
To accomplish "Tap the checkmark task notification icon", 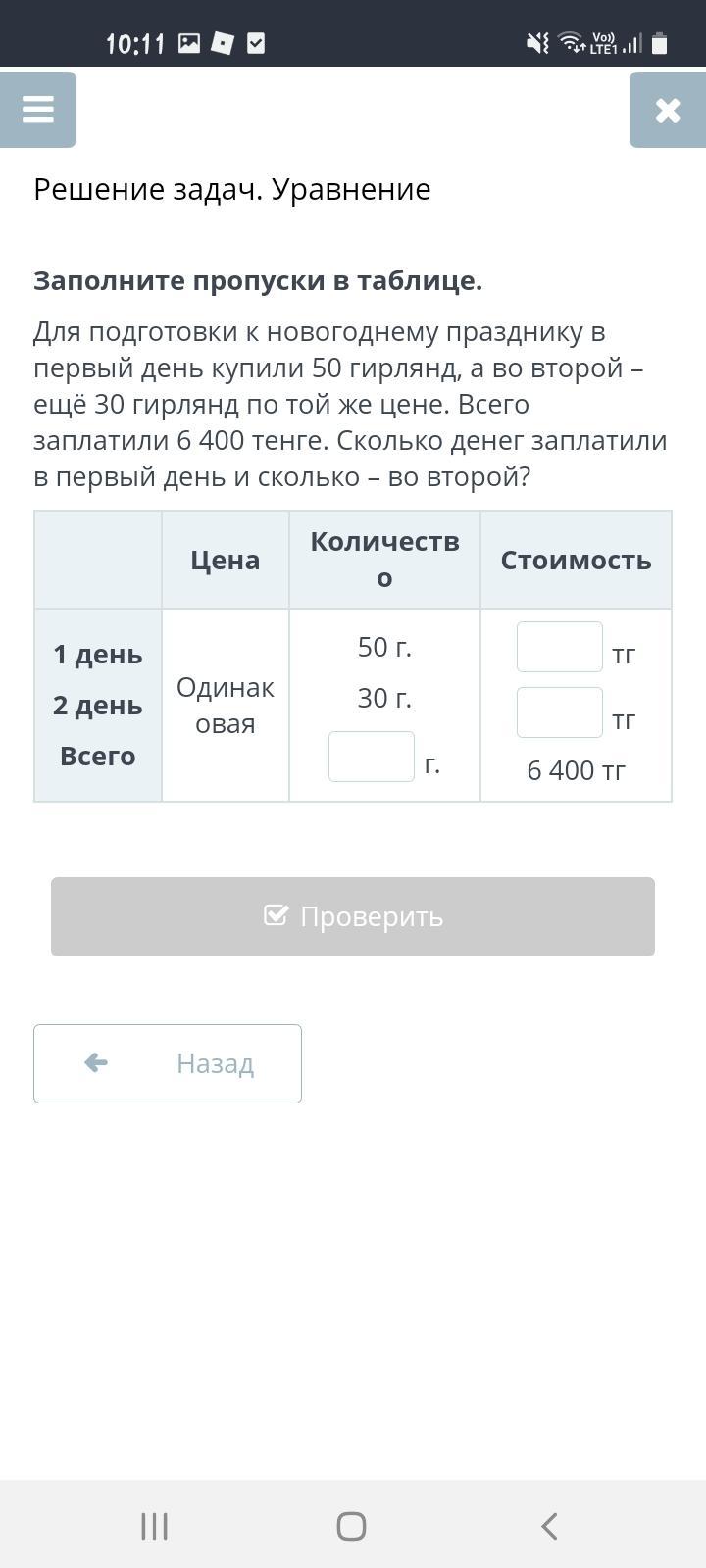I will click(256, 43).
